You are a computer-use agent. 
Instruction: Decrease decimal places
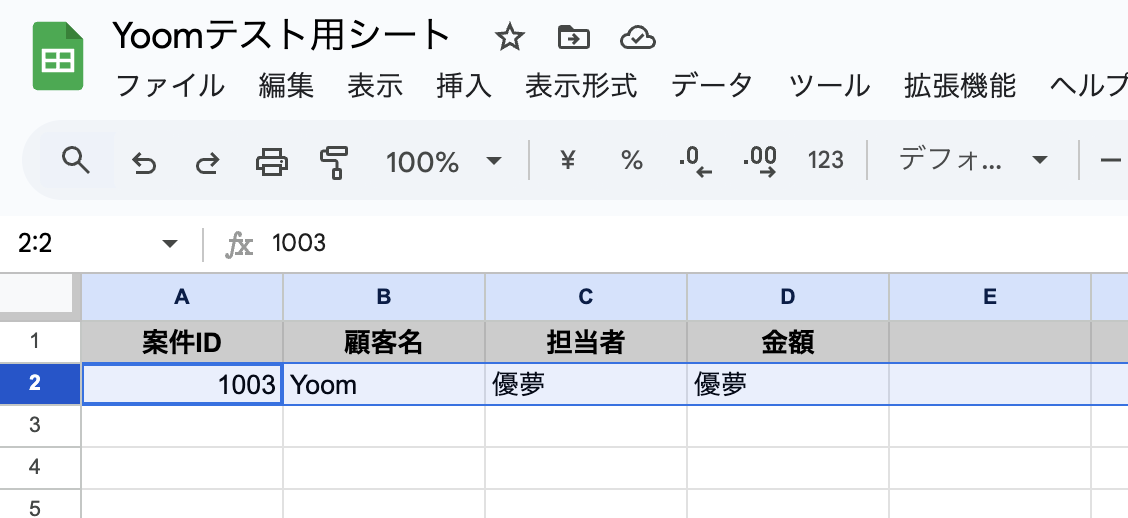(695, 160)
